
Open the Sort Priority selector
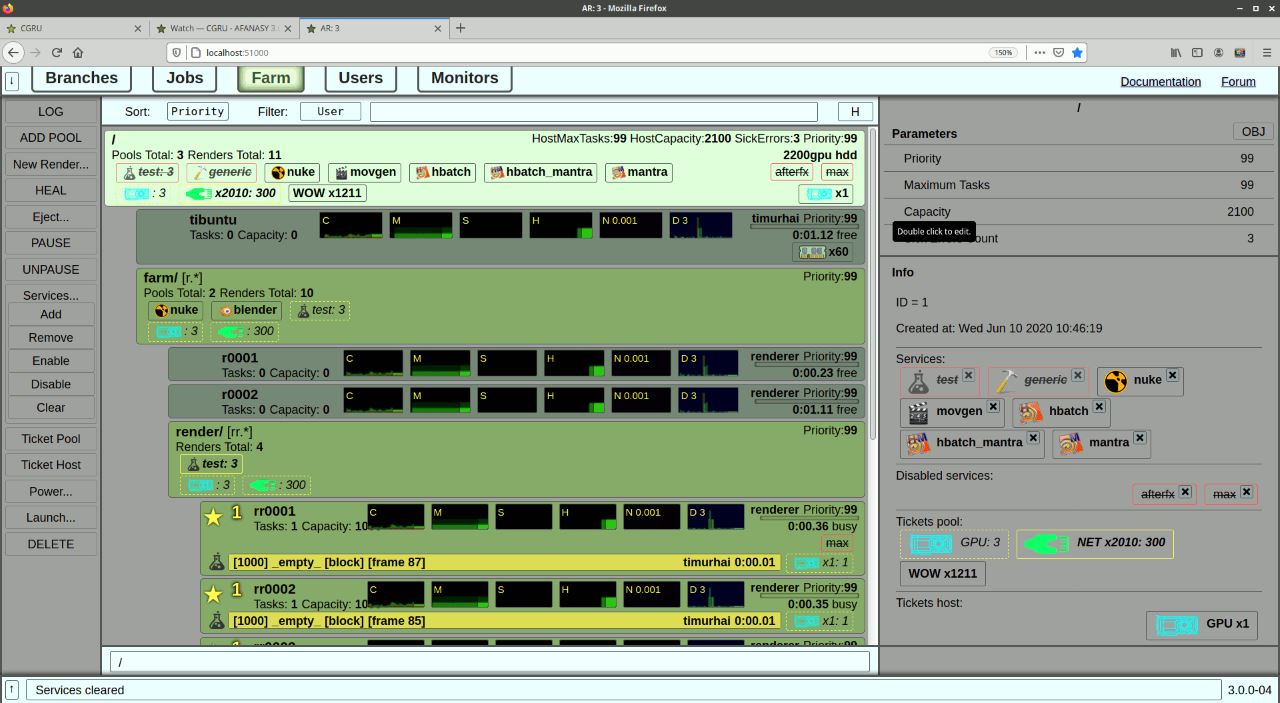[197, 112]
